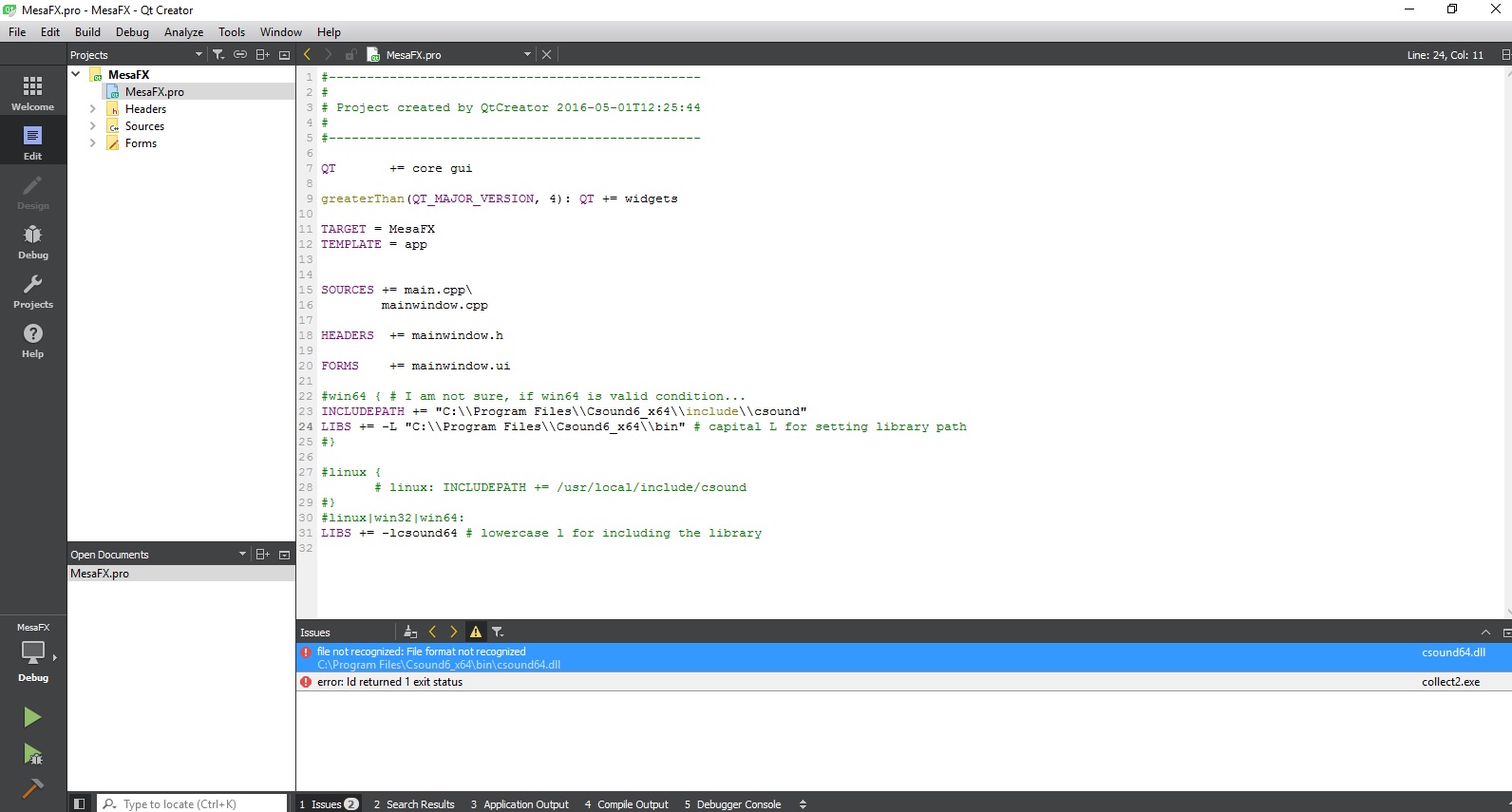Select the Headers tree item
This screenshot has width=1512, height=812.
coord(145,109)
